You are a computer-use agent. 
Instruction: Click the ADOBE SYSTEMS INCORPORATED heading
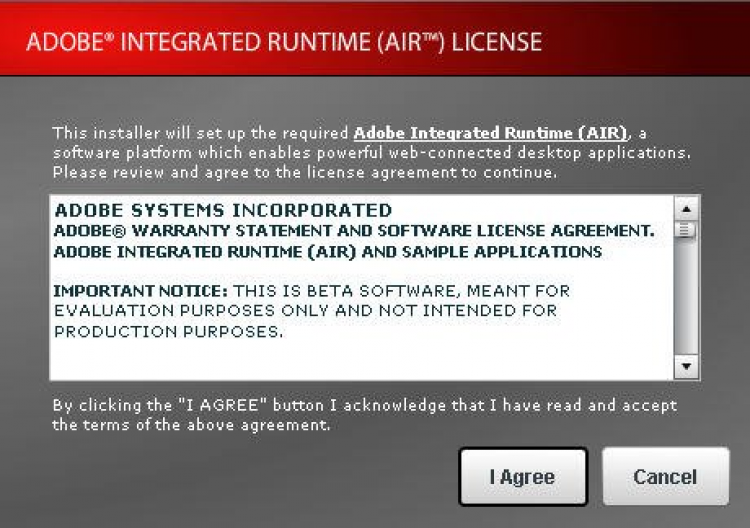tap(223, 210)
